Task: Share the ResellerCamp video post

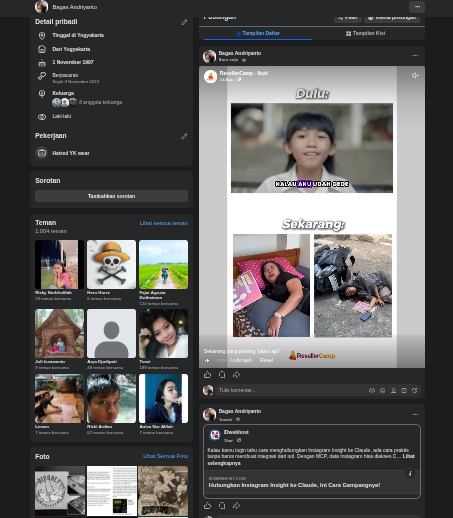Action: click(236, 375)
